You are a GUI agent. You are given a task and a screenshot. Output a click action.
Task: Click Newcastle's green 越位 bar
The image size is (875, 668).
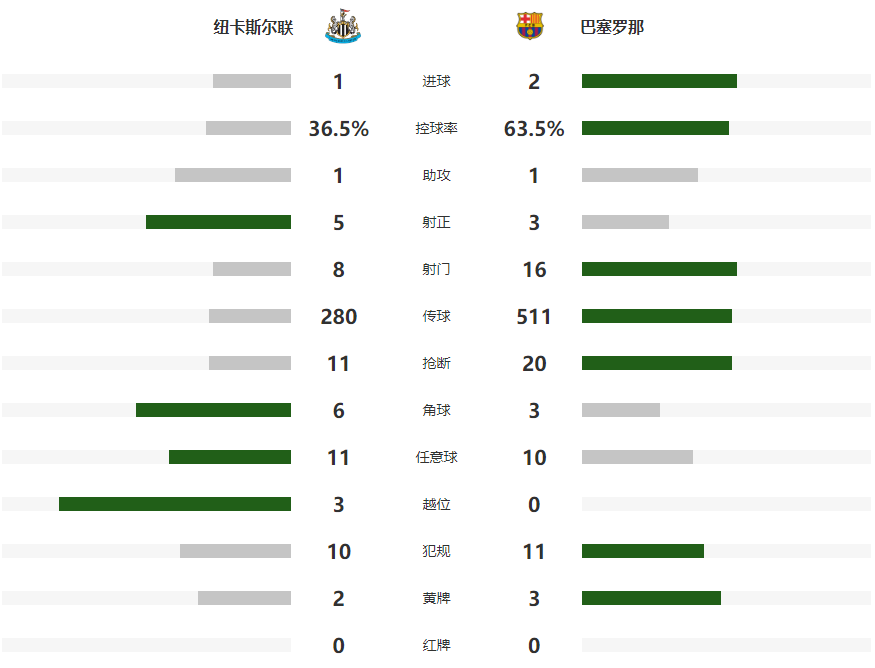pyautogui.click(x=175, y=504)
